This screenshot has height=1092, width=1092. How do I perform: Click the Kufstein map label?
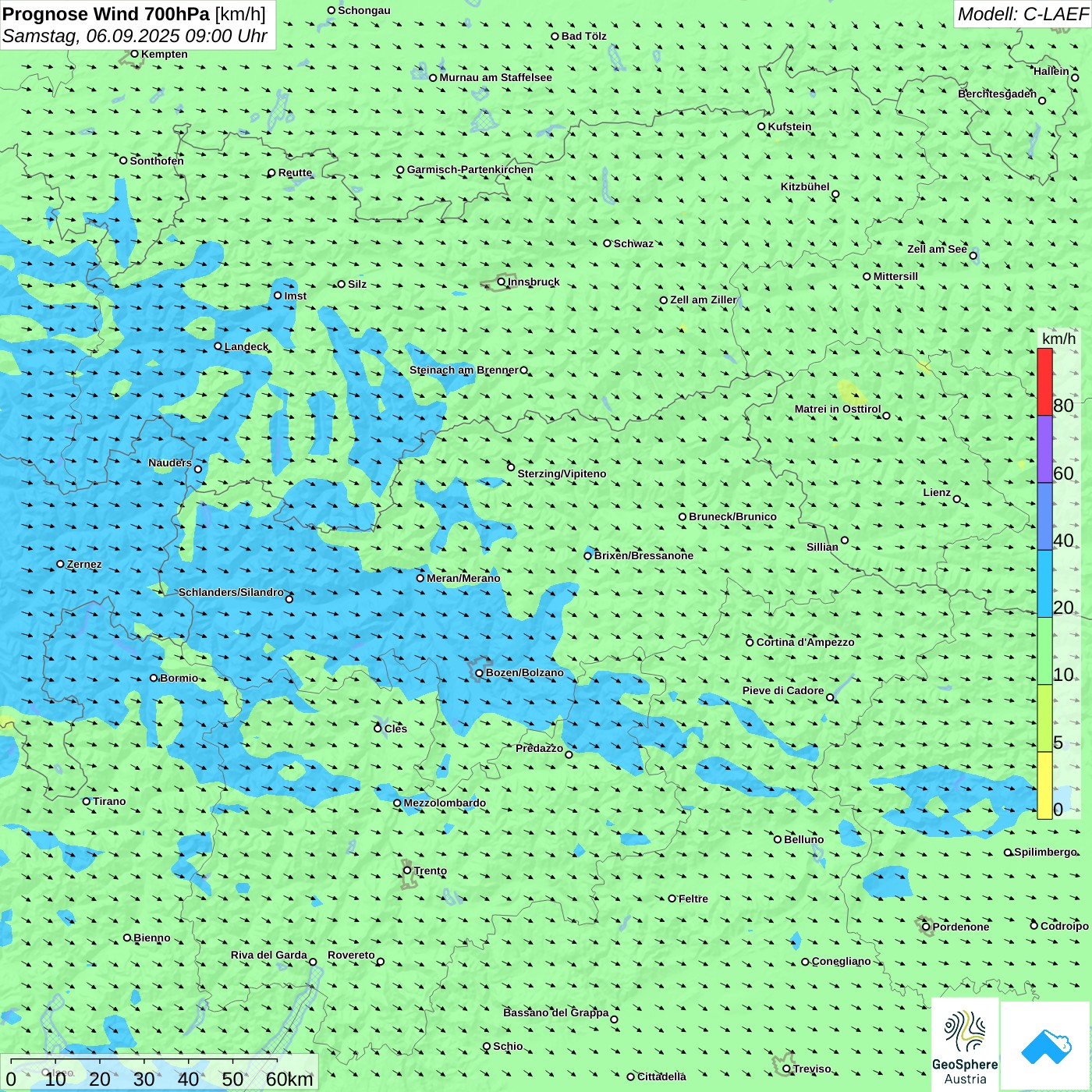(789, 126)
